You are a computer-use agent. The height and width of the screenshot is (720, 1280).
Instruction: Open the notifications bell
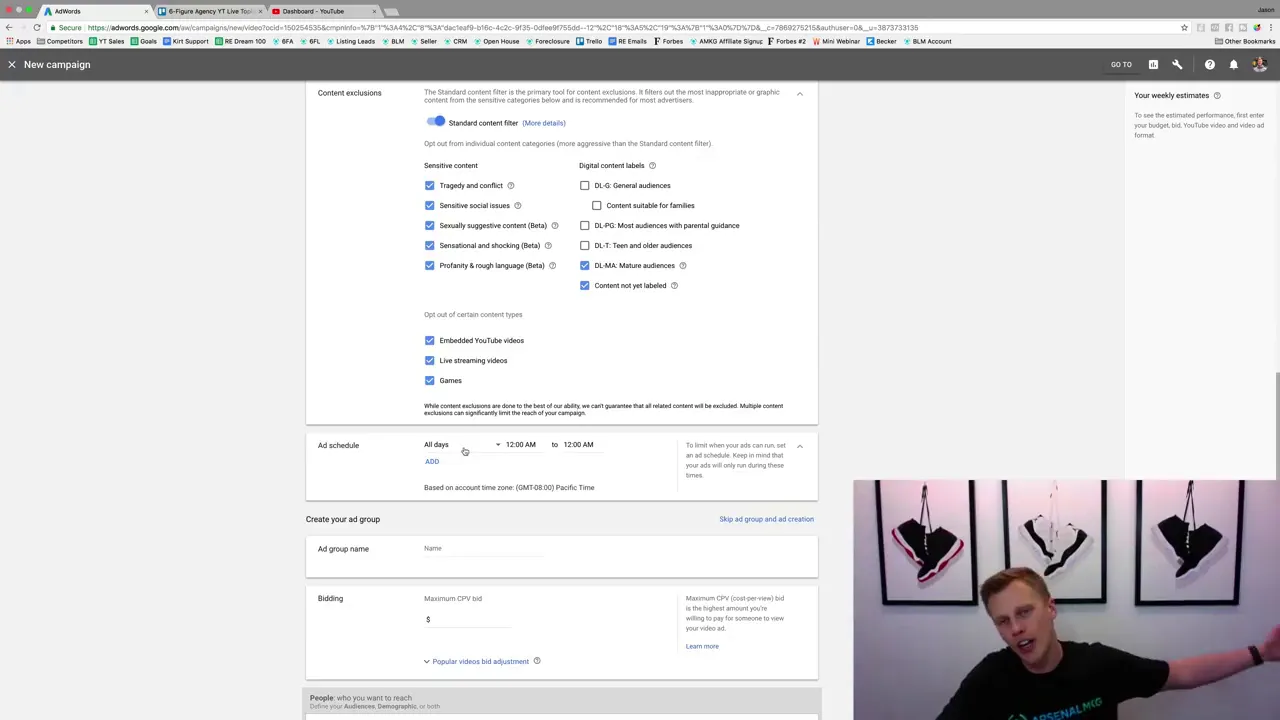(x=1233, y=64)
